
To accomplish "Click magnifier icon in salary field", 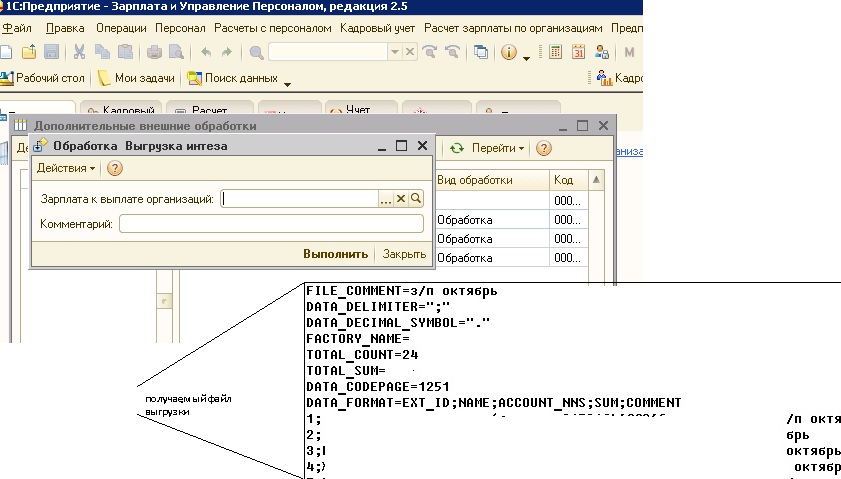I will point(417,199).
